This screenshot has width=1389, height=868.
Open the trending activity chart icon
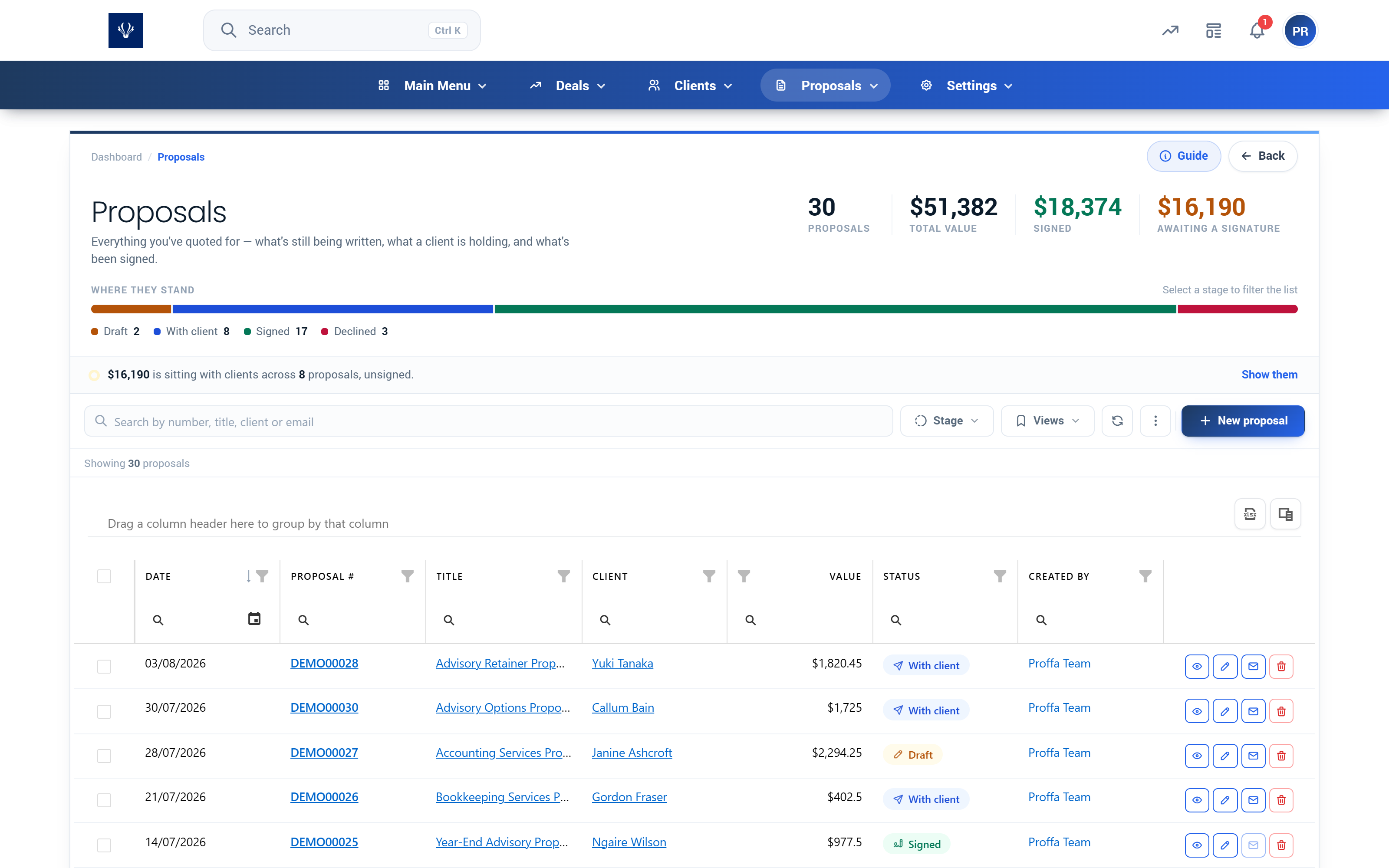(1170, 30)
